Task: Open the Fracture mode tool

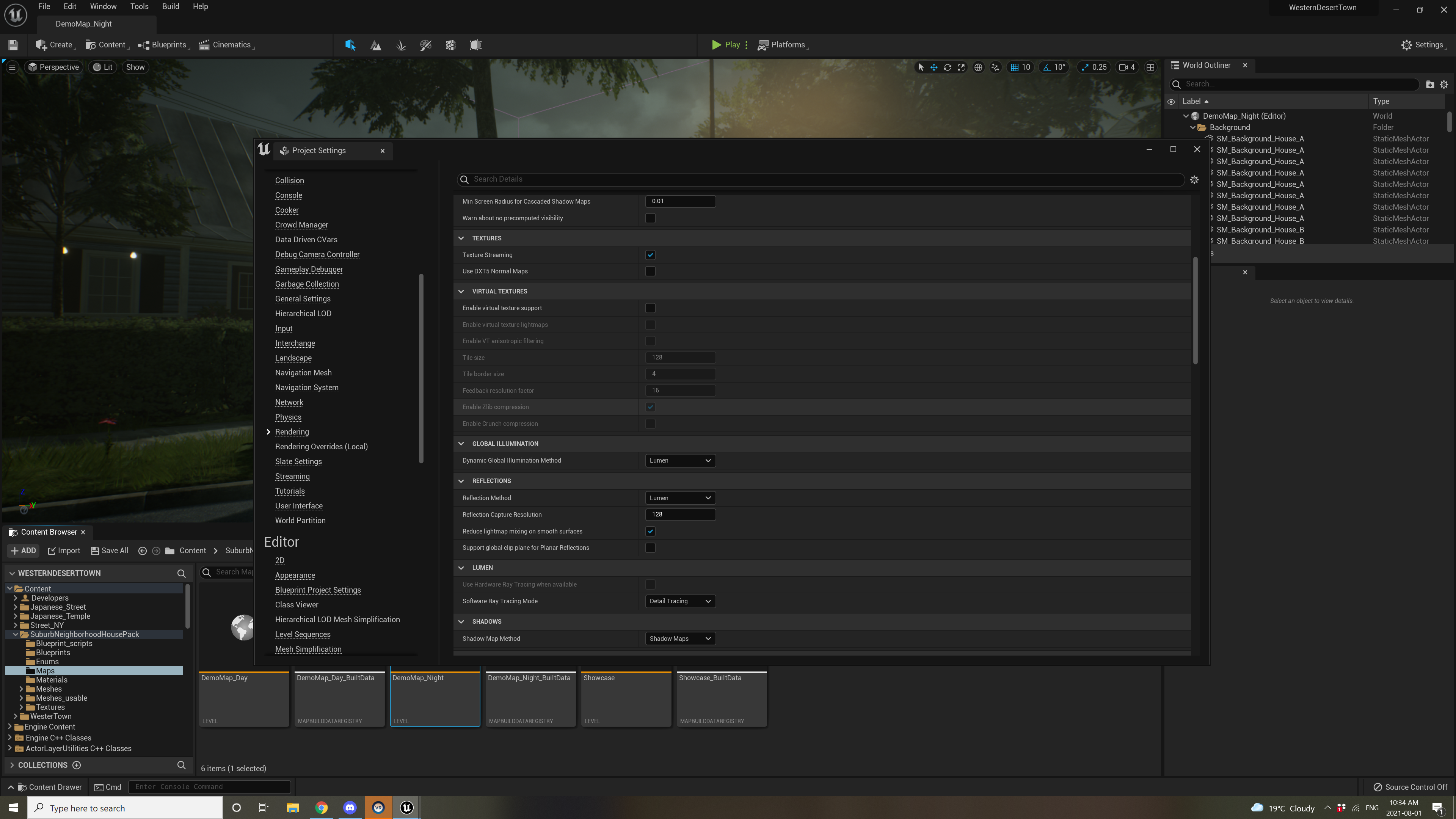Action: [x=450, y=45]
